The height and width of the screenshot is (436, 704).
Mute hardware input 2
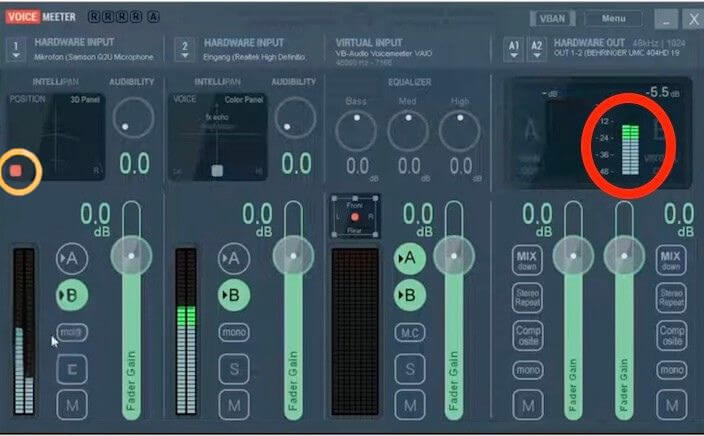pos(234,405)
